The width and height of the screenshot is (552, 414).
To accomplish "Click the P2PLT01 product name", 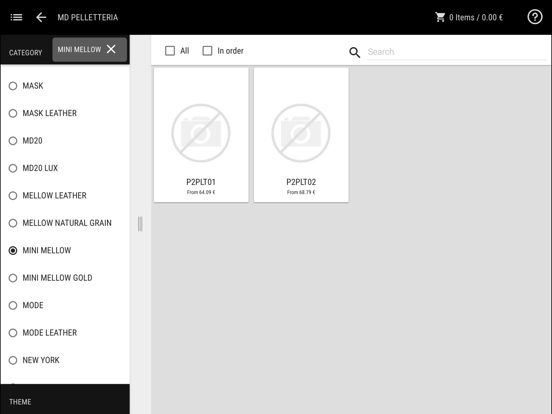I will coord(201,182).
